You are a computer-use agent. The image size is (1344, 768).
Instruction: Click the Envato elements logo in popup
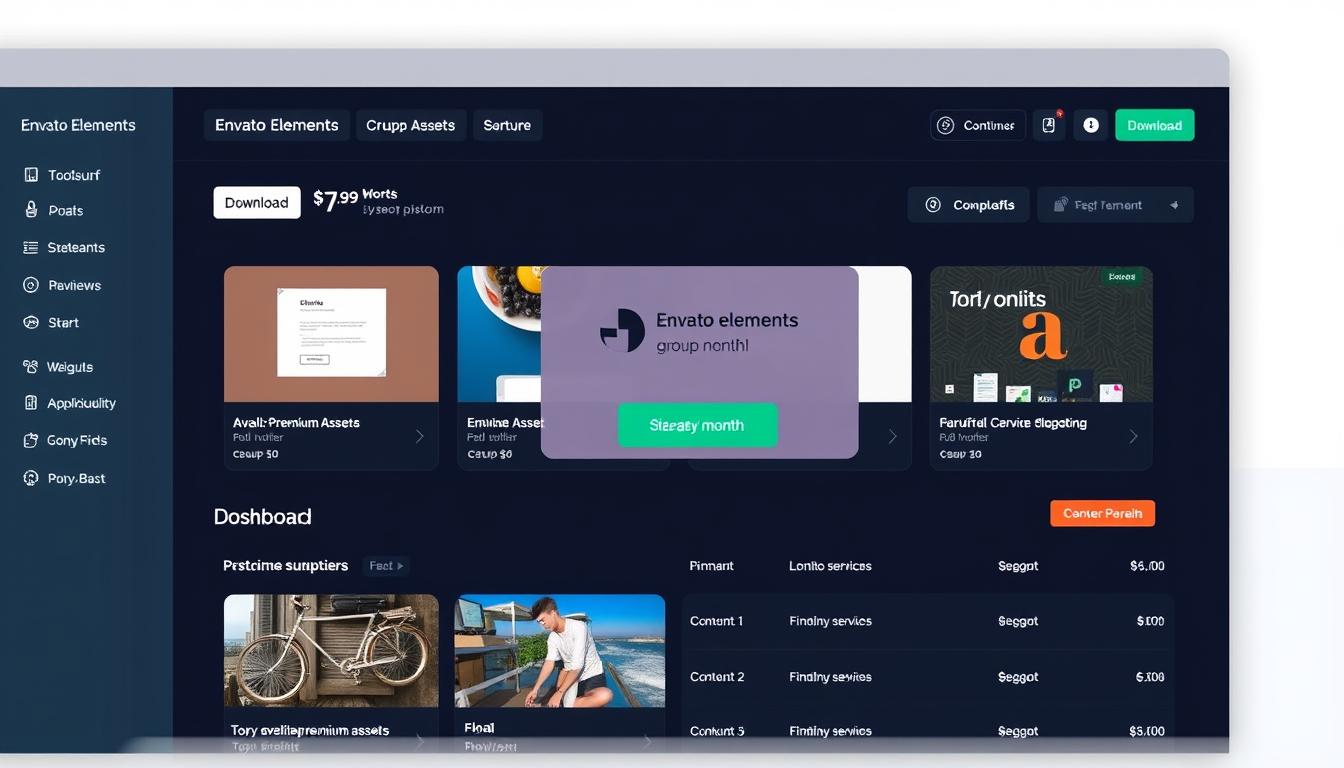pyautogui.click(x=622, y=331)
